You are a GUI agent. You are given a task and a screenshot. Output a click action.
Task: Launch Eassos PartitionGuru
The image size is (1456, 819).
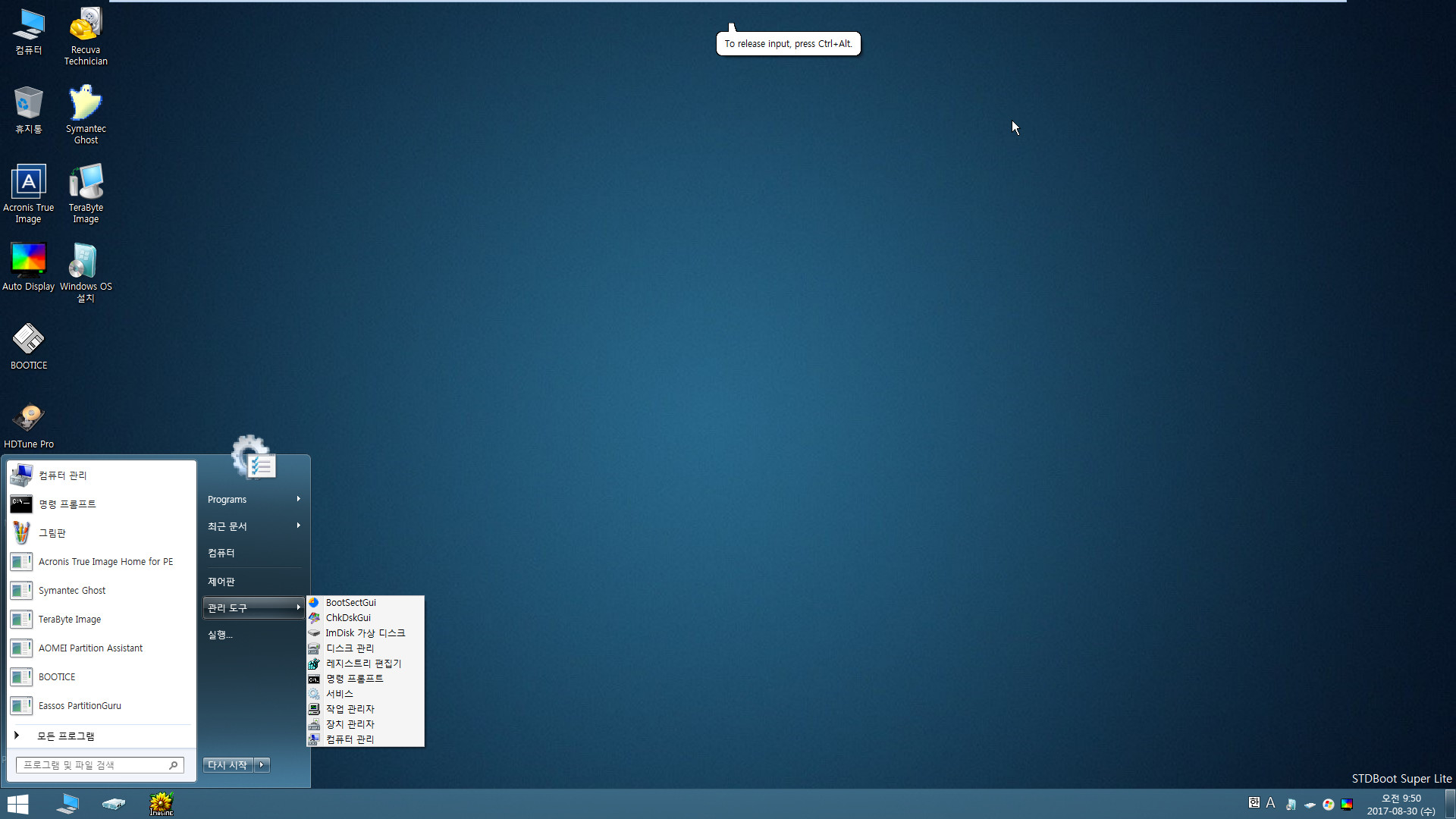(101, 706)
